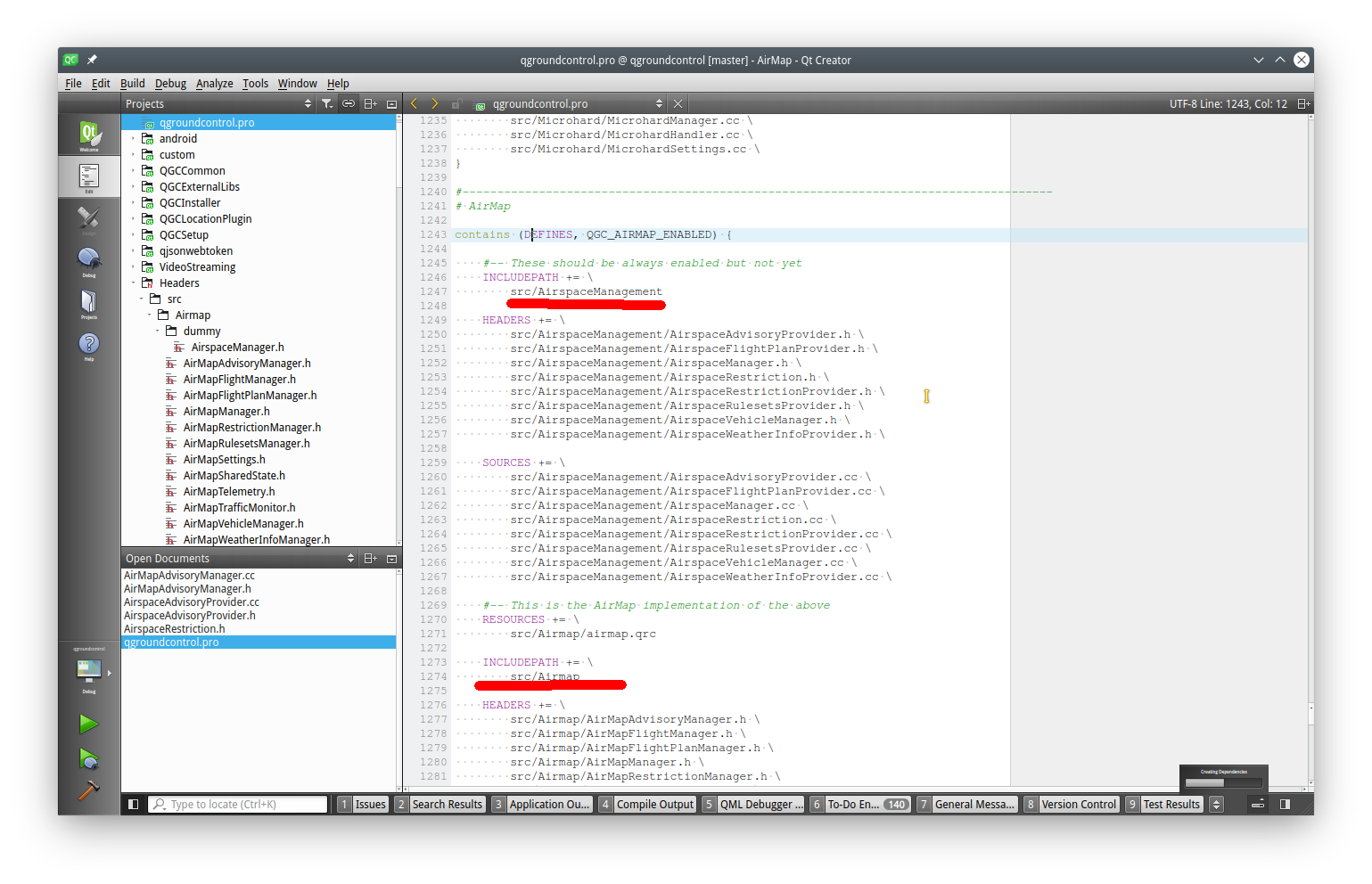Open the Design mode

pos(89,219)
